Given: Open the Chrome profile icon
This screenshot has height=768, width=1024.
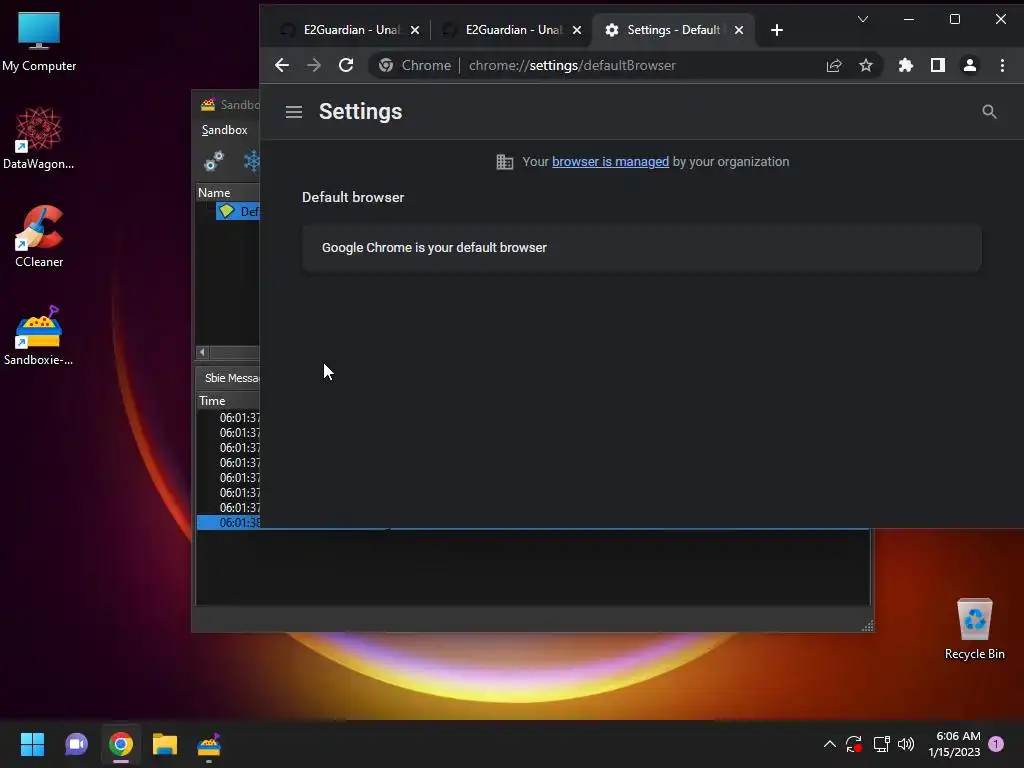Looking at the screenshot, I should click(970, 65).
